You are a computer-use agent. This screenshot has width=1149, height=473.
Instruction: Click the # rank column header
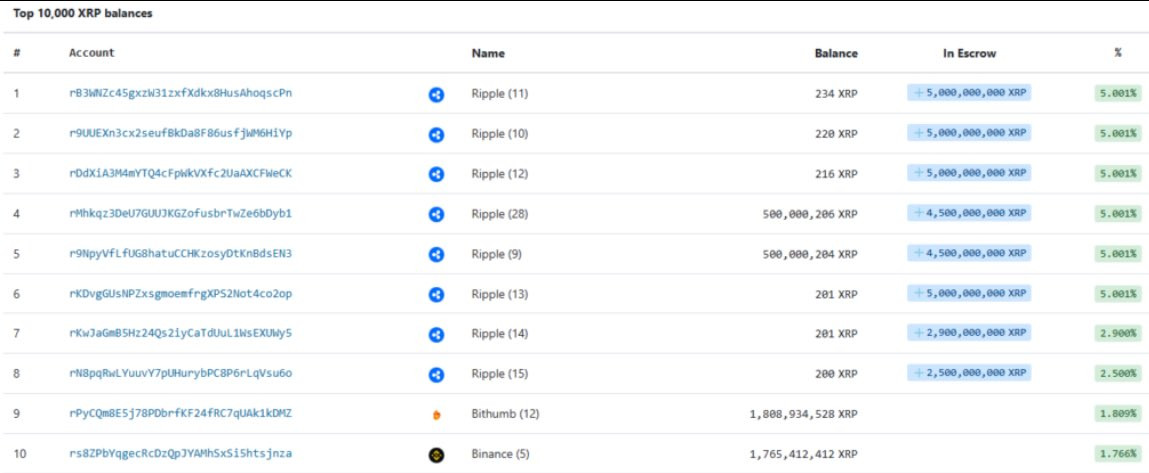pos(17,53)
